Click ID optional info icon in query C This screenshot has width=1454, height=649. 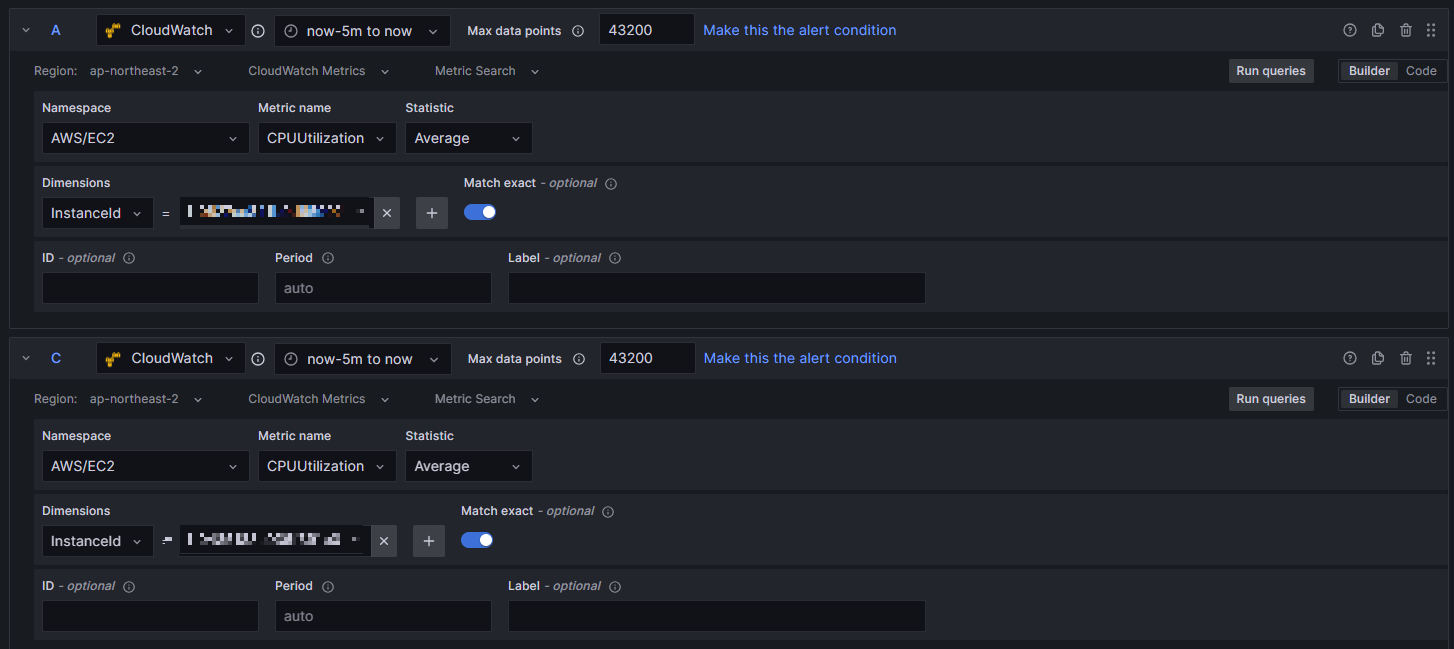(129, 586)
